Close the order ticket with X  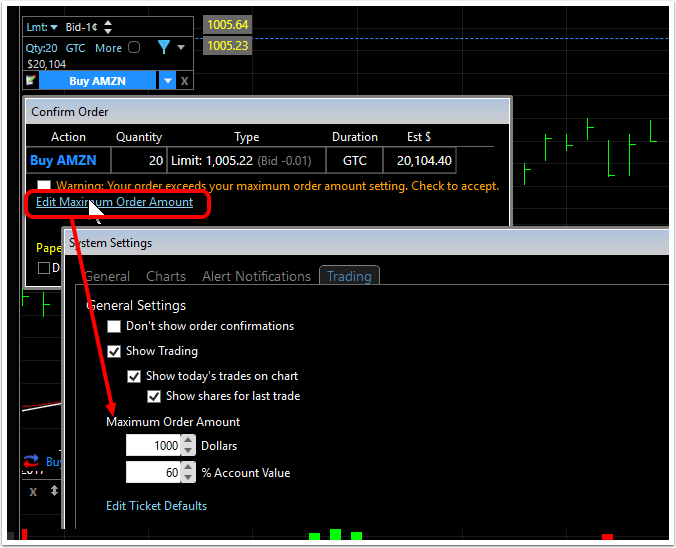(x=185, y=81)
